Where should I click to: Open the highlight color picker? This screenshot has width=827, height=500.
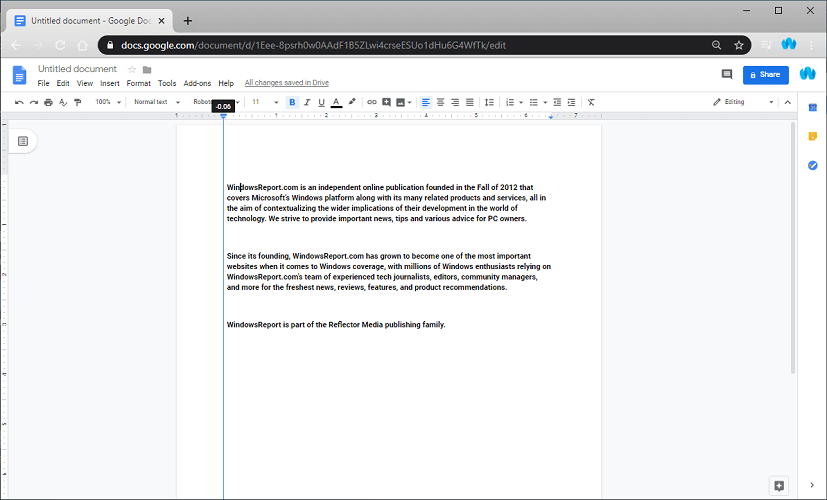pos(352,102)
